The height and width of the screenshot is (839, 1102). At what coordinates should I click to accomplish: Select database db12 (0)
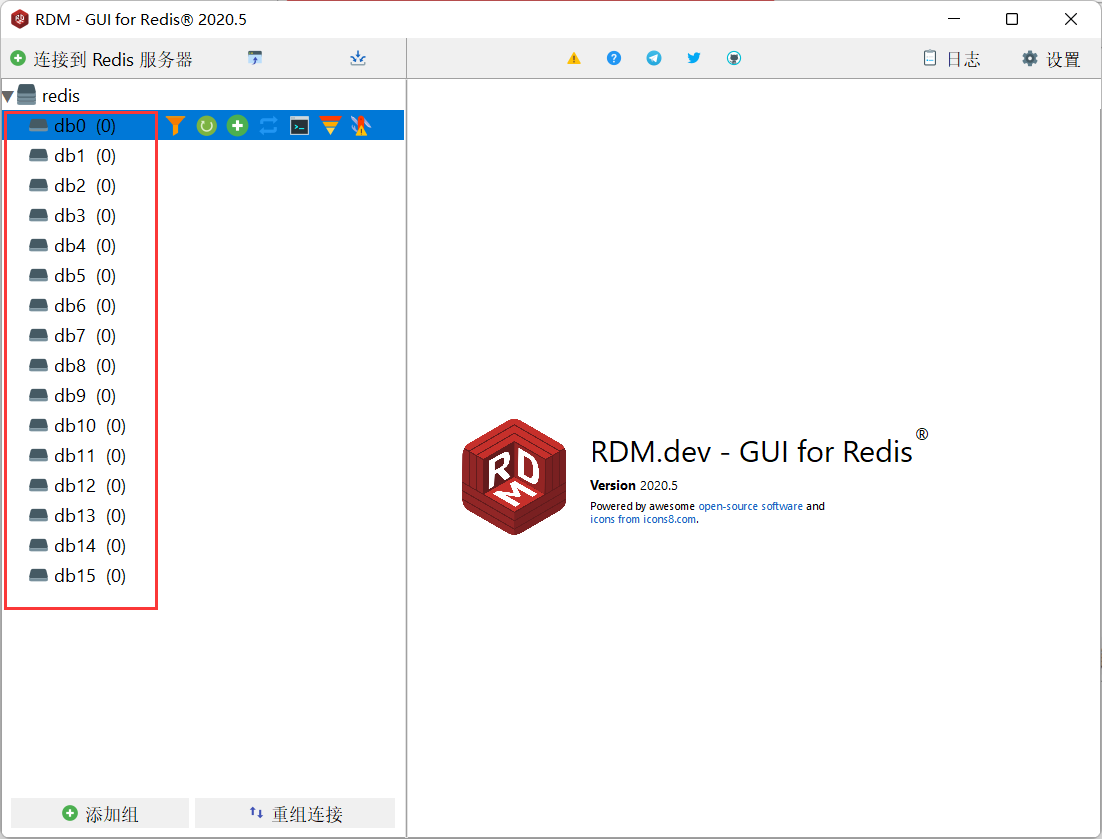click(x=77, y=486)
